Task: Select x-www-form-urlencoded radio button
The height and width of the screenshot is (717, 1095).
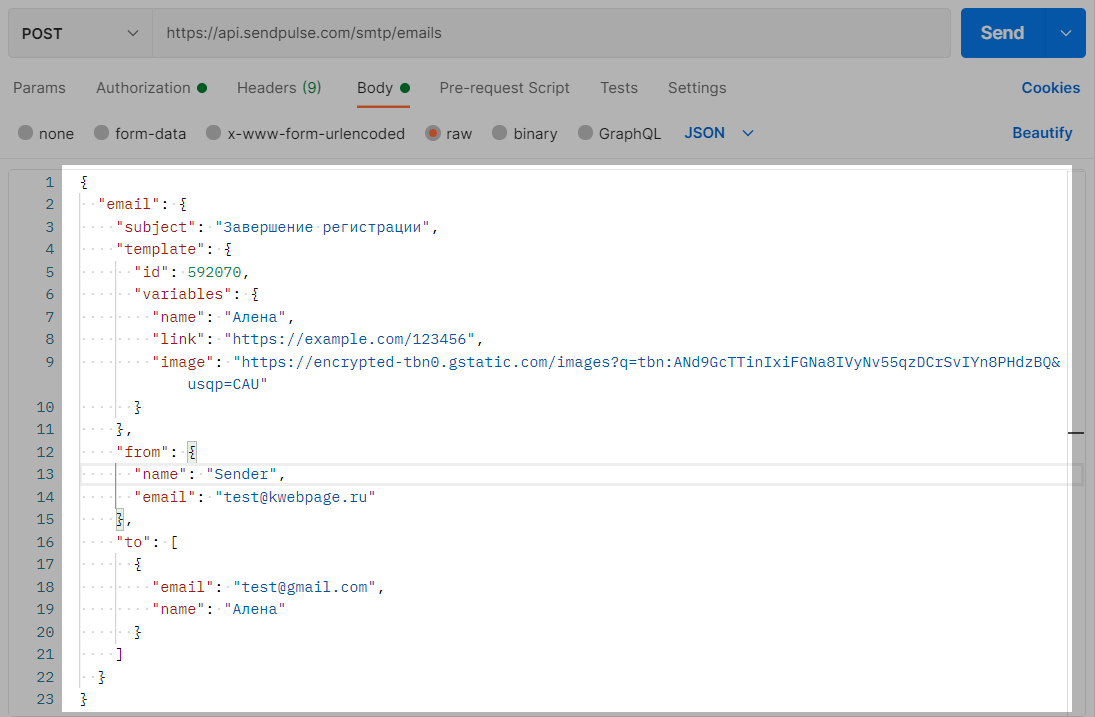Action: [x=213, y=133]
